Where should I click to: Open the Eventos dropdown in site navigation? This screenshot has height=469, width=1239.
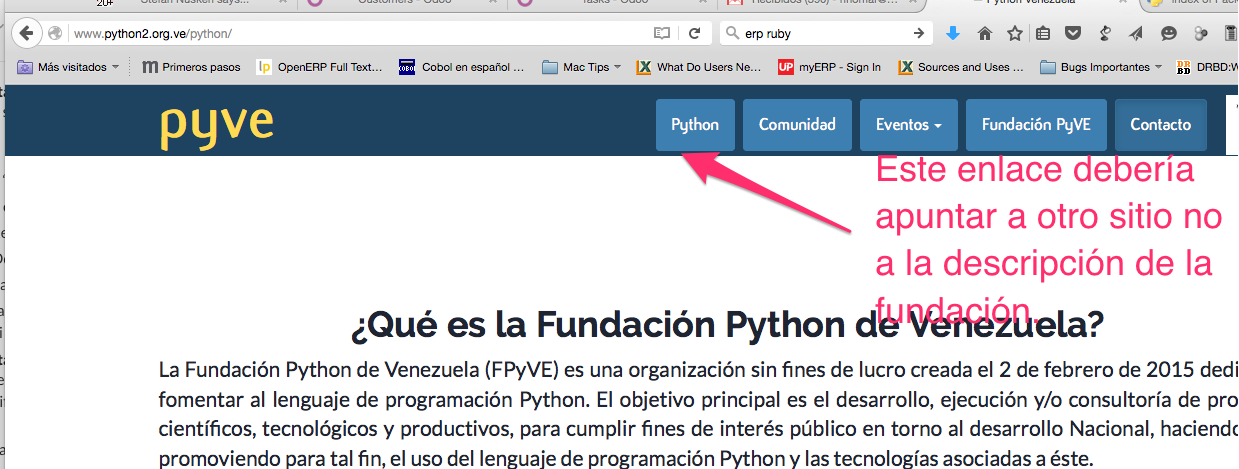pos(909,125)
